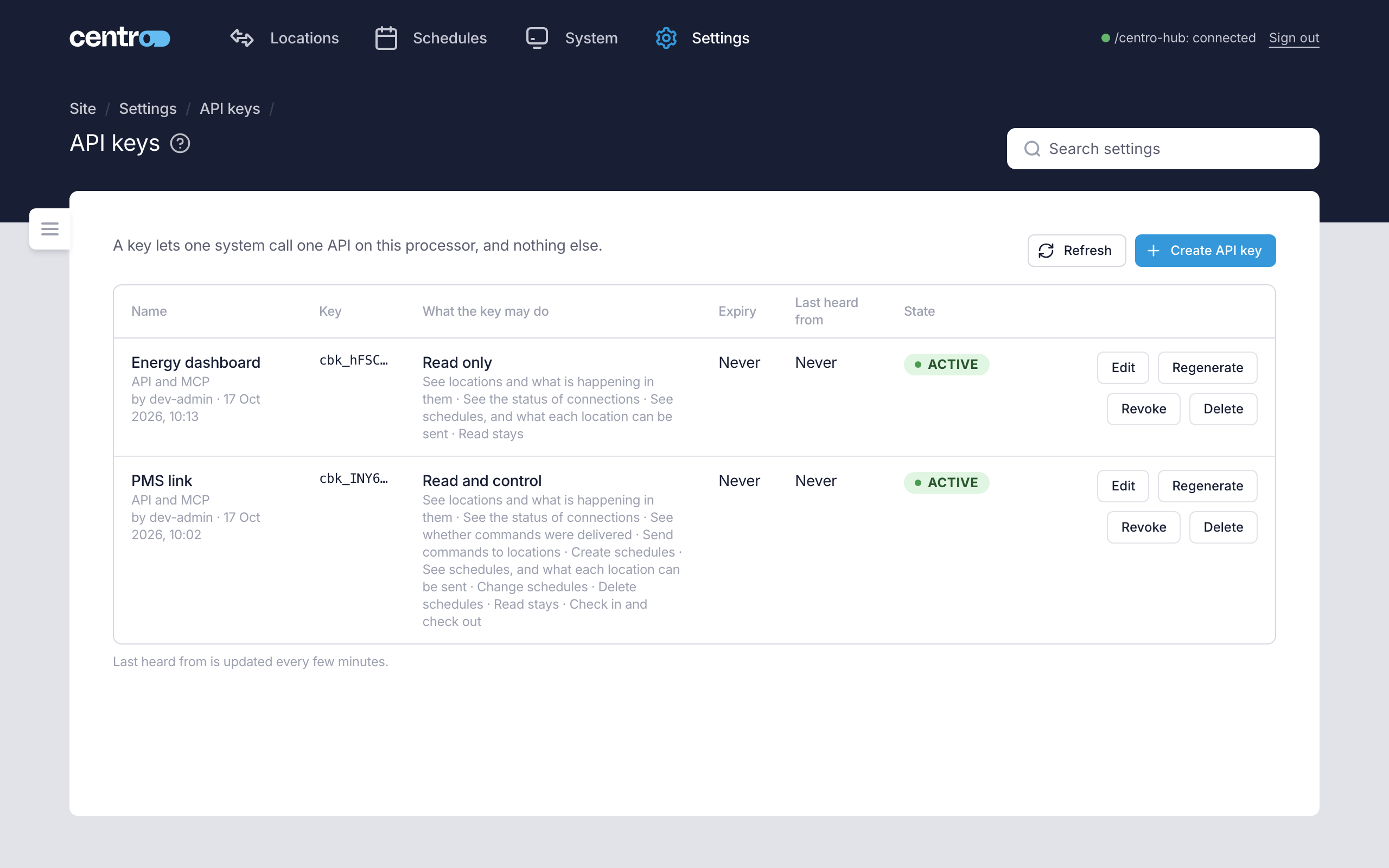The width and height of the screenshot is (1389, 868).
Task: Go to API keys breadcrumb
Action: pyautogui.click(x=230, y=108)
